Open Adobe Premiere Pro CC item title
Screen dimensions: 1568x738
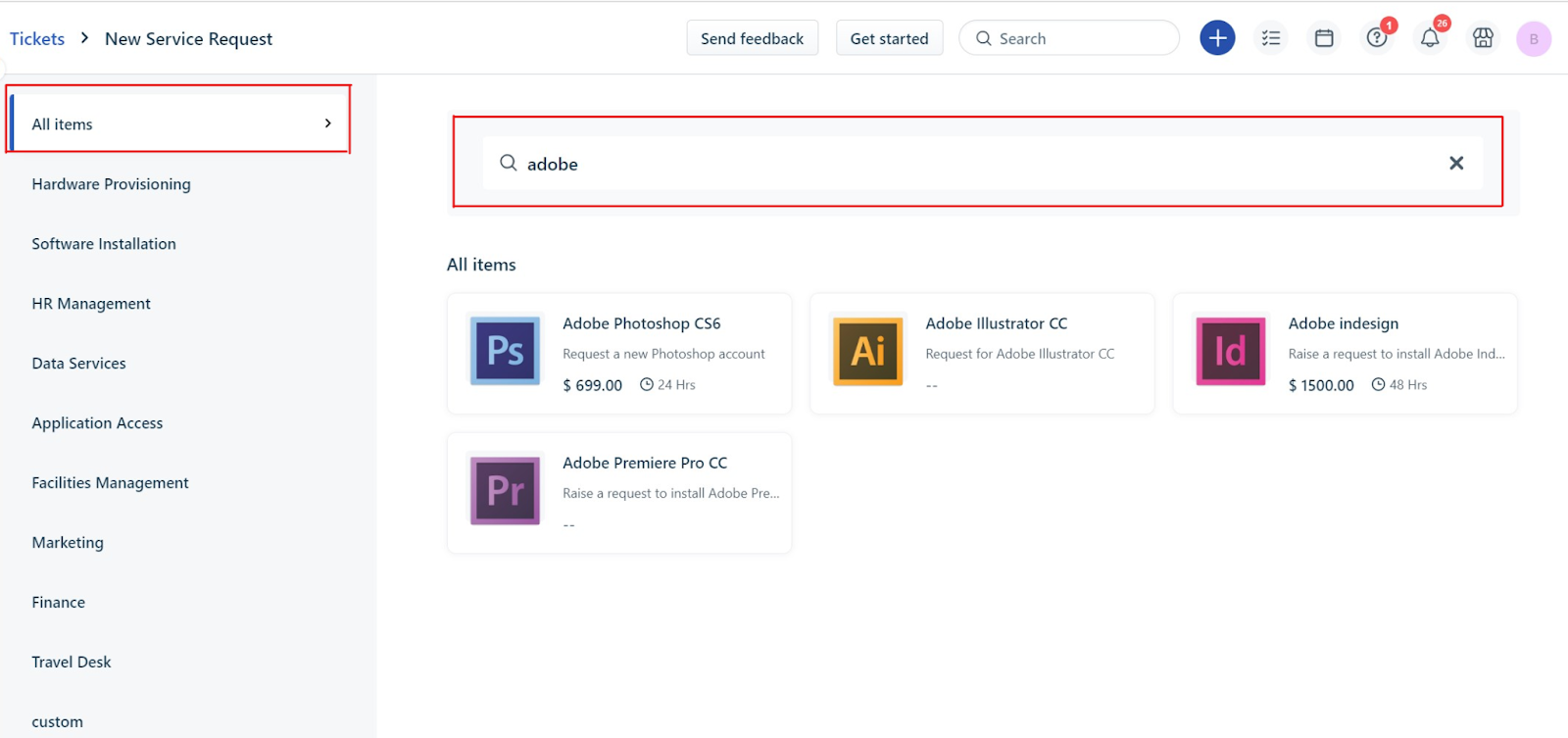click(x=645, y=463)
